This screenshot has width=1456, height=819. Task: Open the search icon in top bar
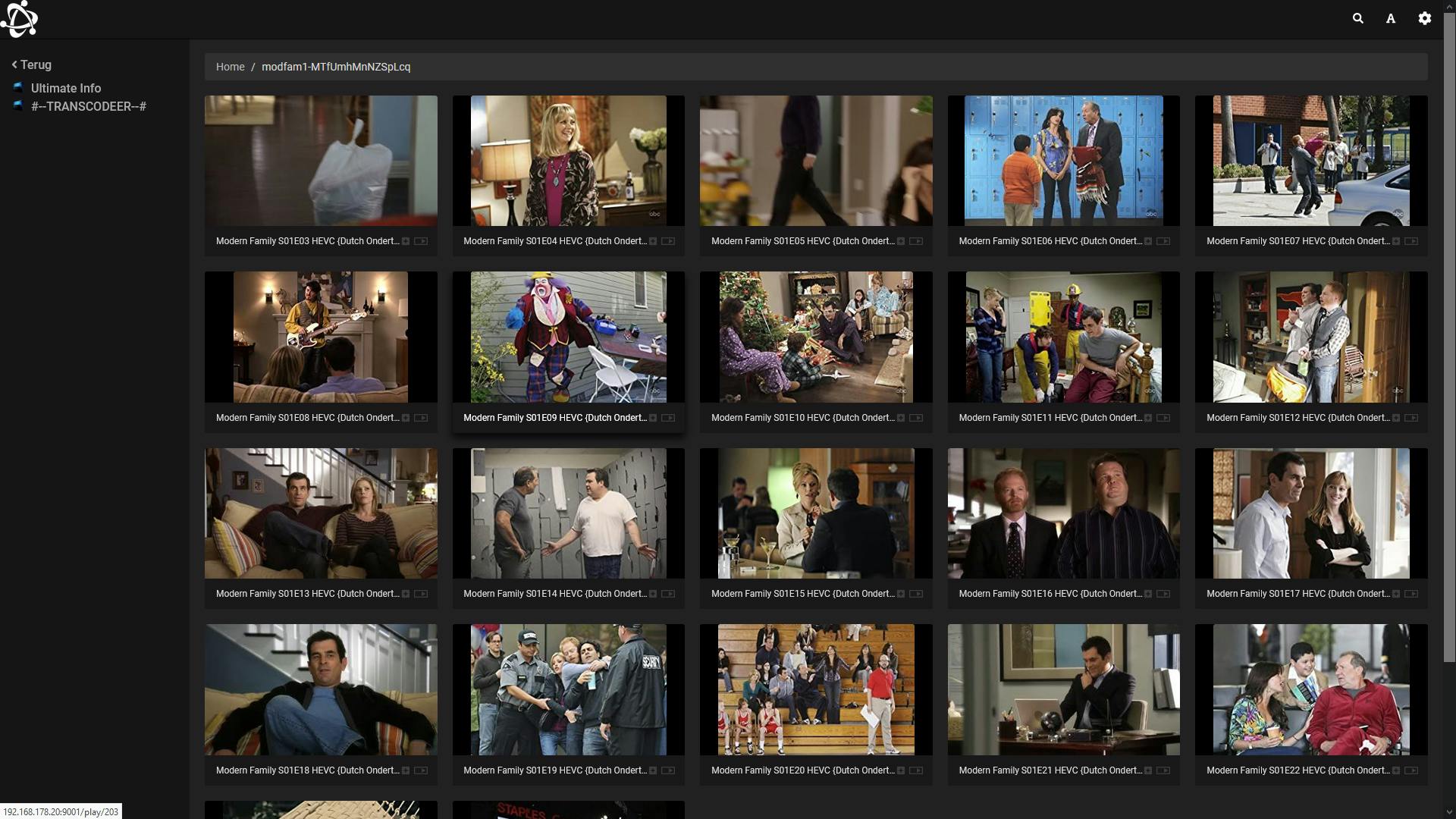pos(1357,18)
